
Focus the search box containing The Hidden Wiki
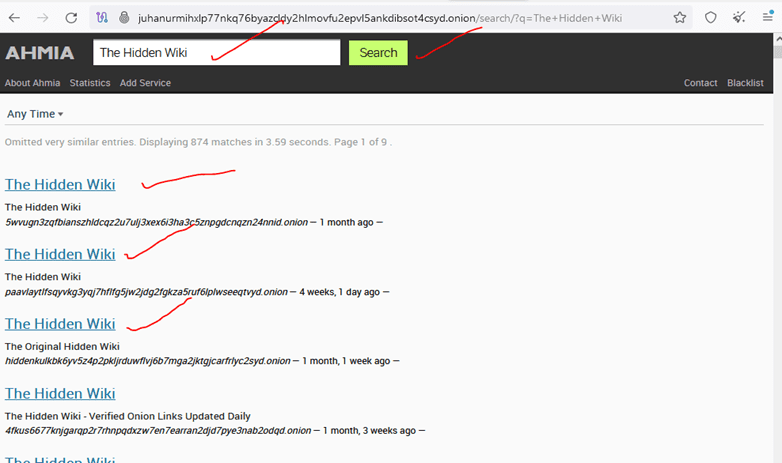pyautogui.click(x=216, y=52)
